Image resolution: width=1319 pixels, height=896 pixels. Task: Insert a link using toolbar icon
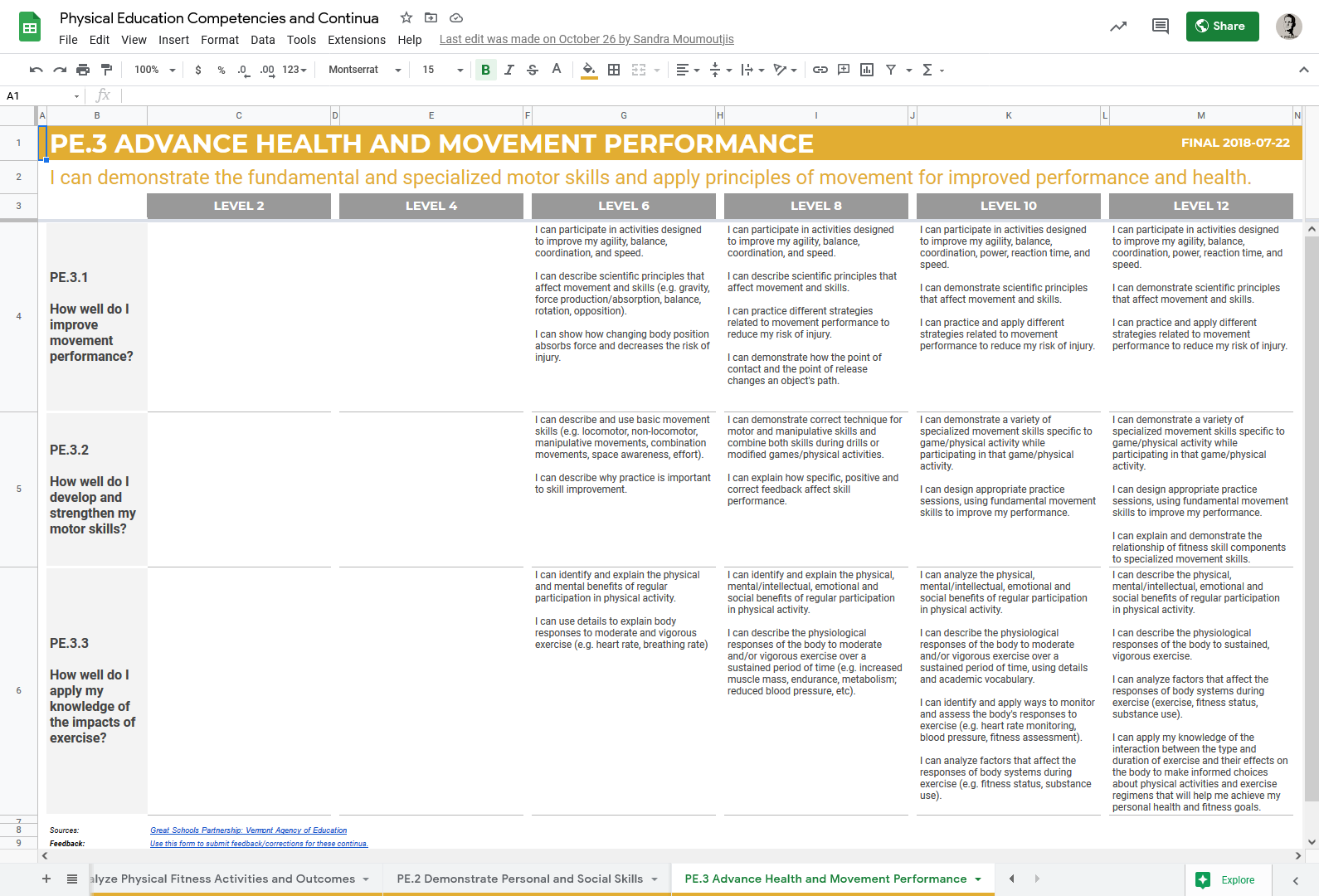[x=820, y=70]
